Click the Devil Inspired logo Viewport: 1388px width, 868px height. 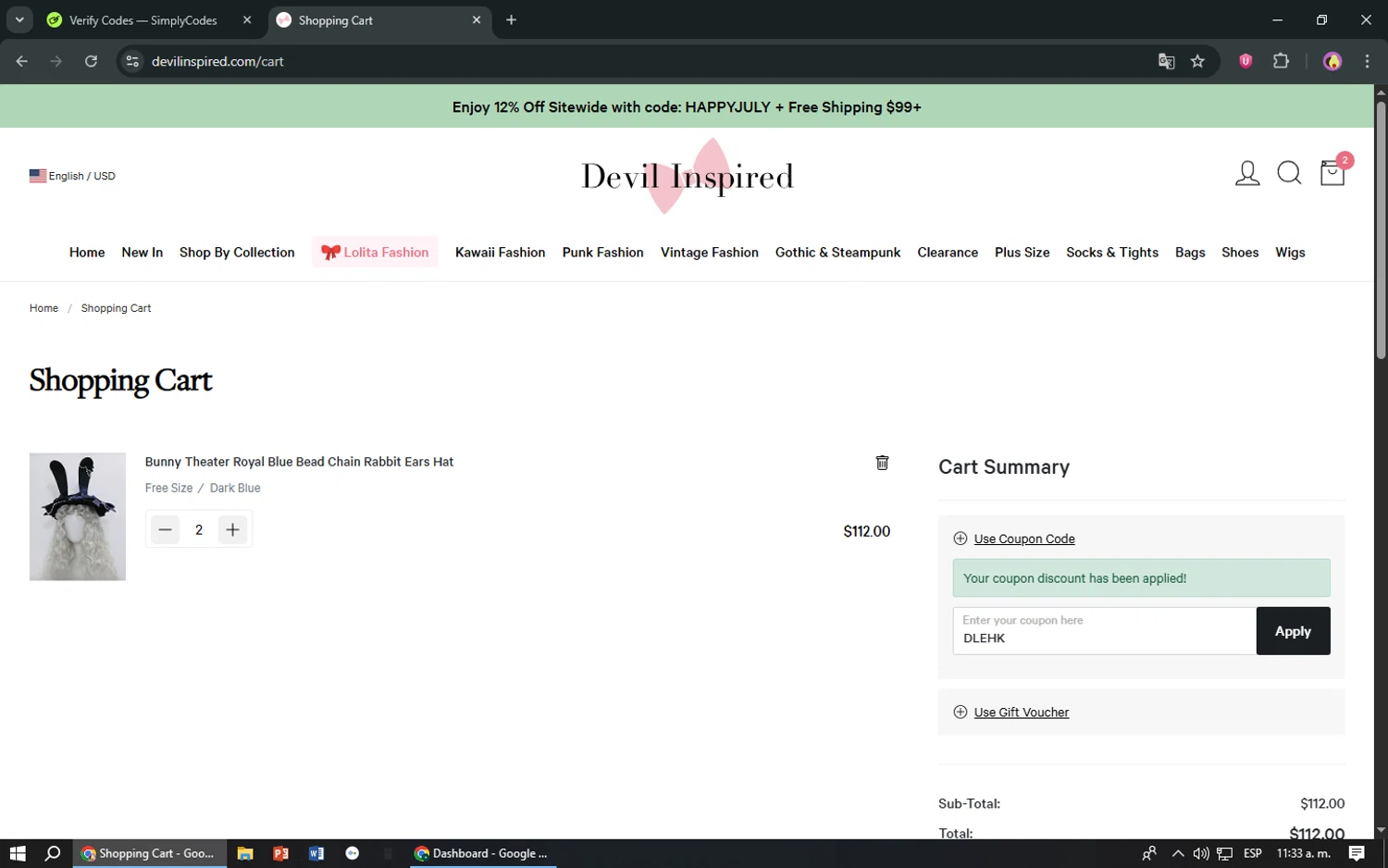687,176
